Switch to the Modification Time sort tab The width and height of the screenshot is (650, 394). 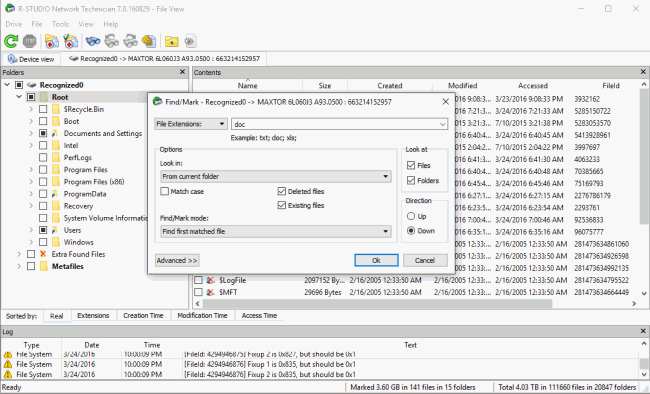(x=202, y=316)
